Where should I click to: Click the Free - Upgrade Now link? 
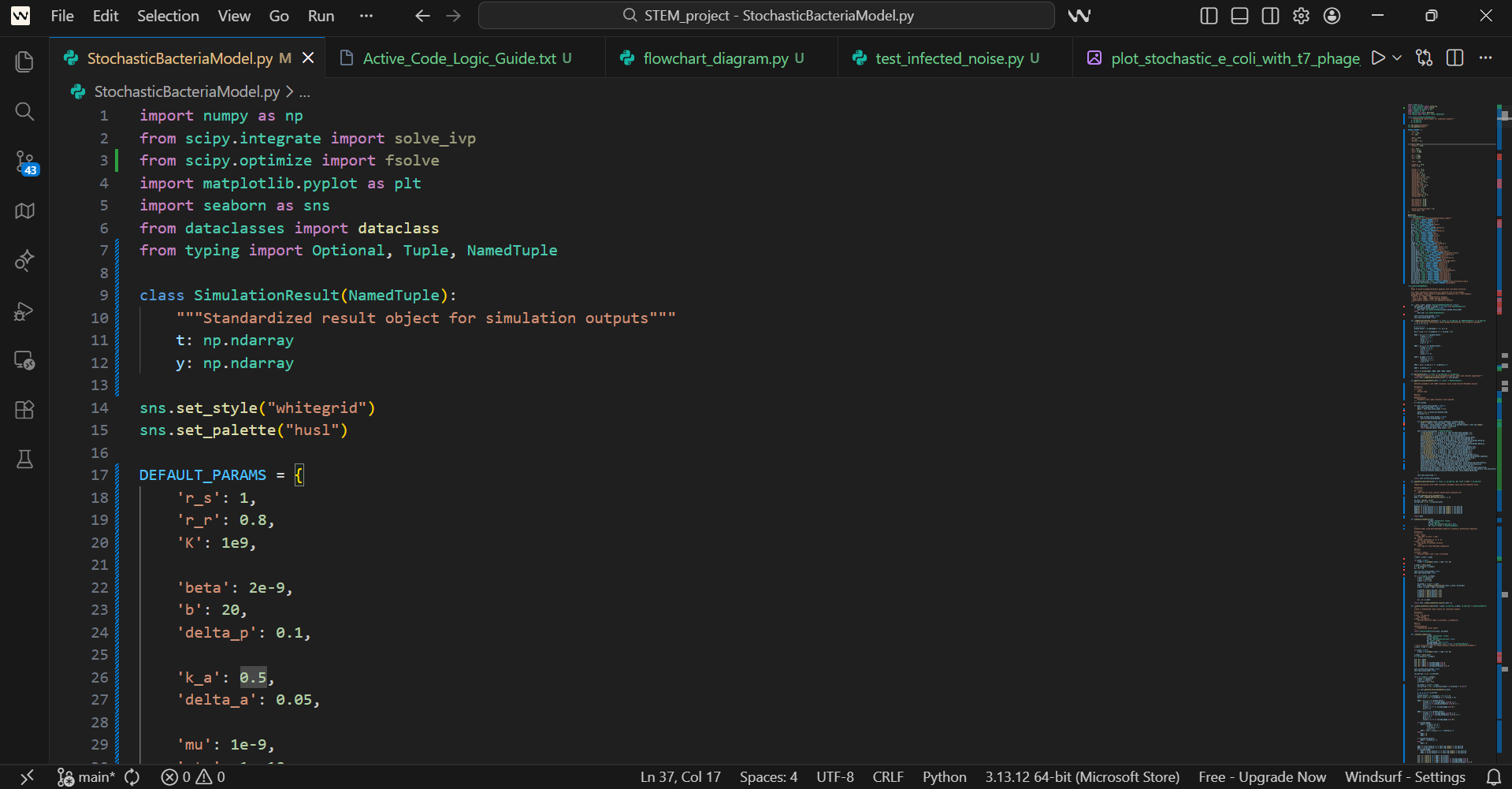(1261, 776)
